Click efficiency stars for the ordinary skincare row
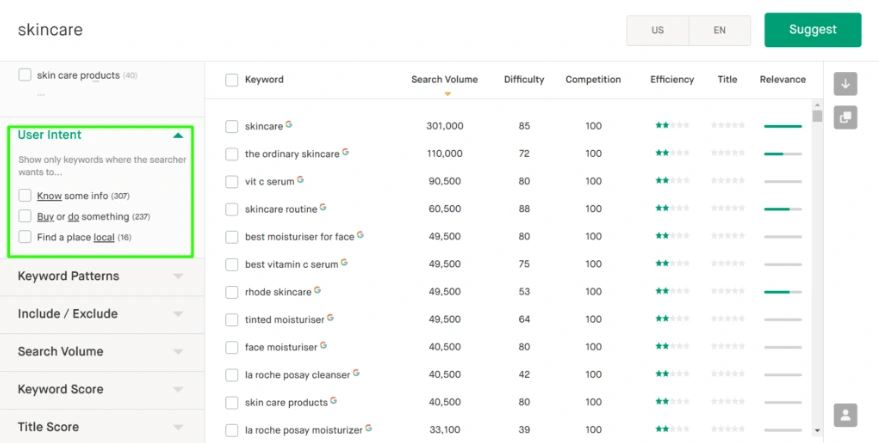This screenshot has width=879, height=443. (672, 153)
